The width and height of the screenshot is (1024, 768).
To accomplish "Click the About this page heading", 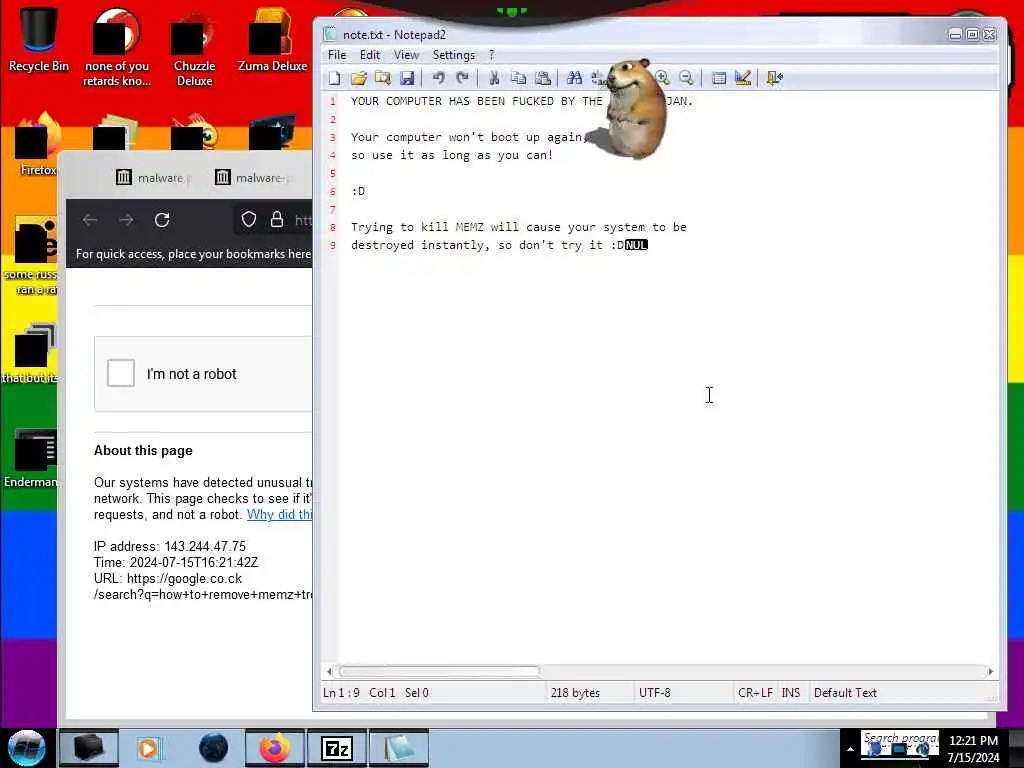I will coord(143,451).
